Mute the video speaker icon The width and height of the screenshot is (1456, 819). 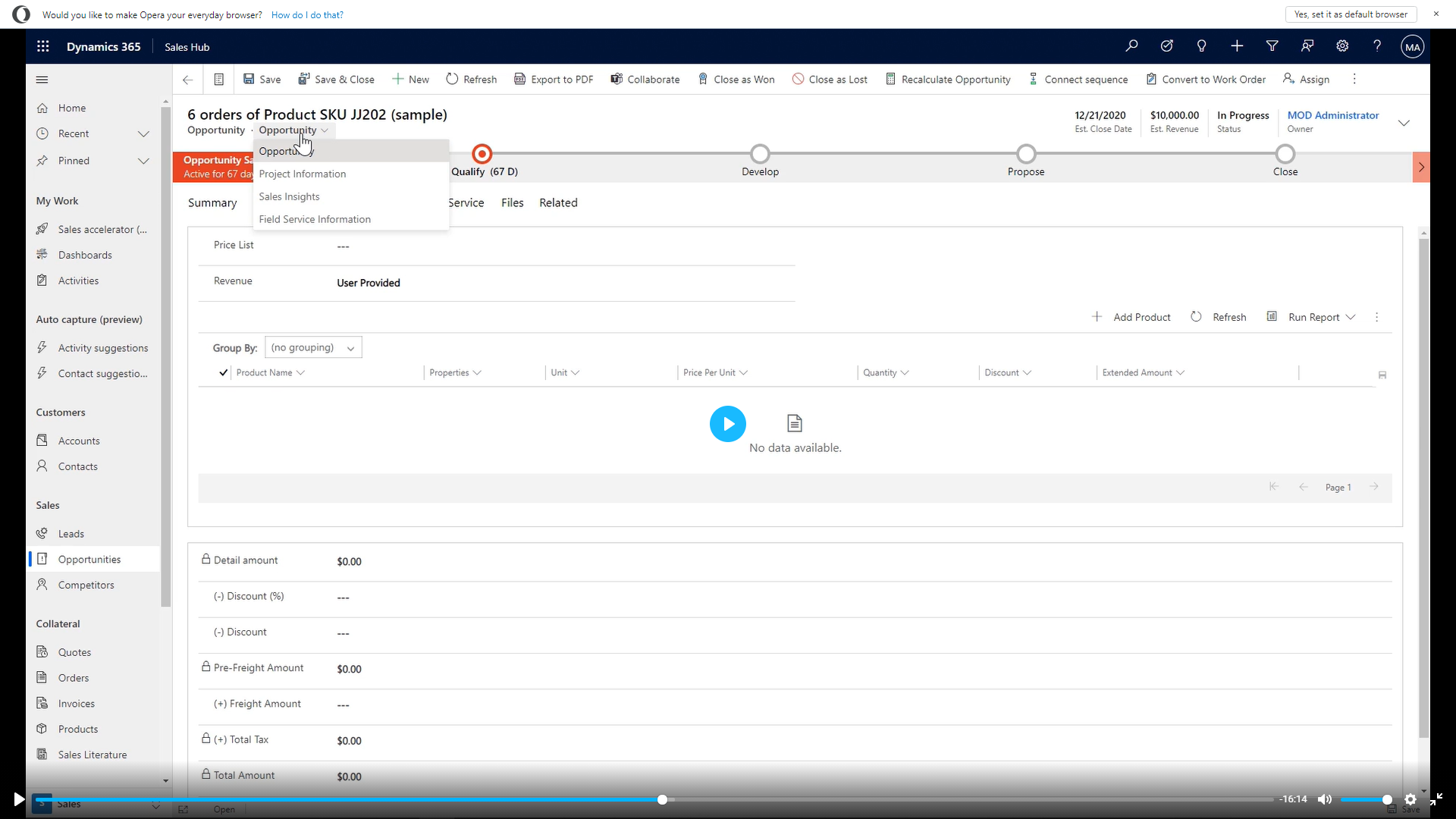pyautogui.click(x=1325, y=799)
